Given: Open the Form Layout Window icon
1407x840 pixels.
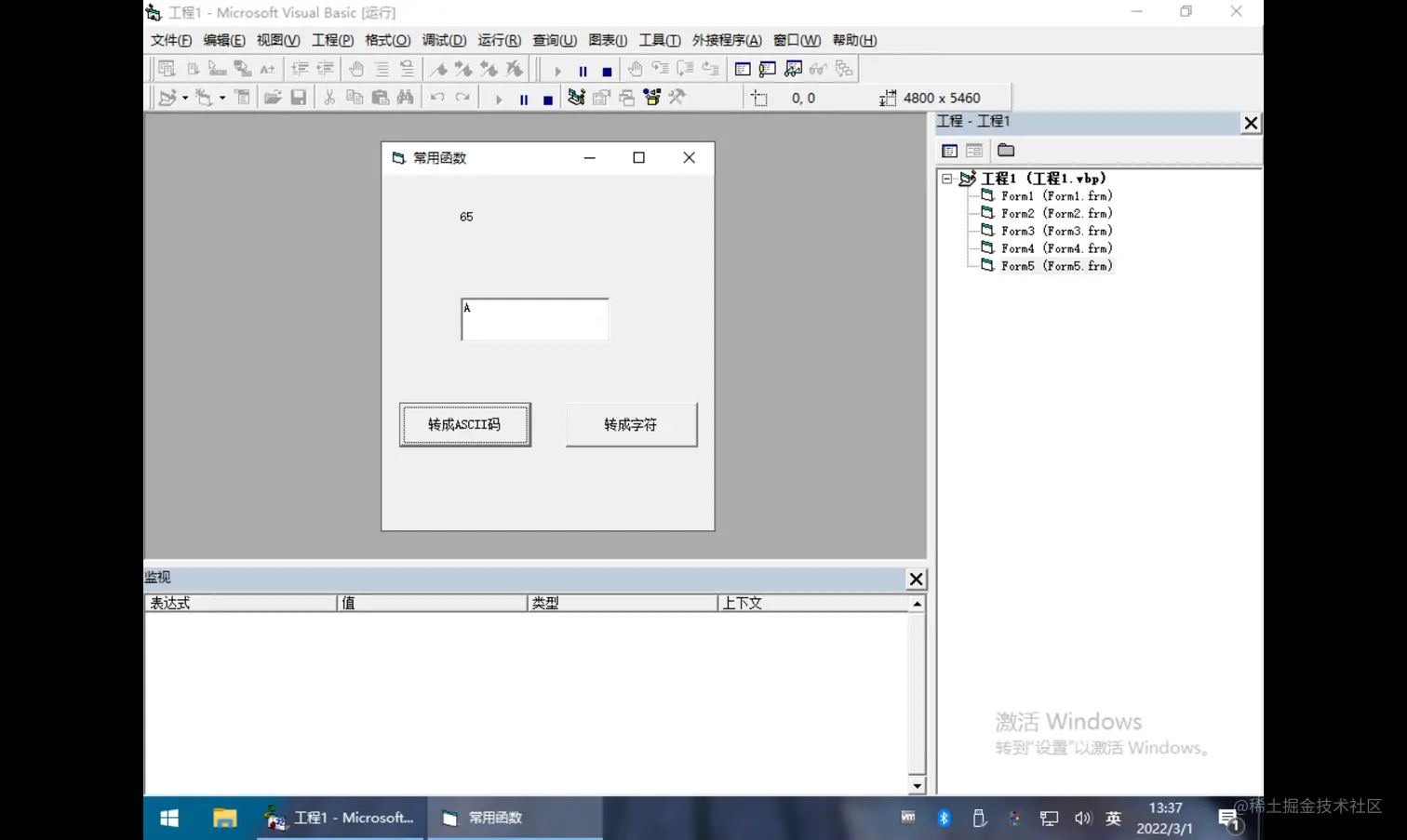Looking at the screenshot, I should (626, 97).
